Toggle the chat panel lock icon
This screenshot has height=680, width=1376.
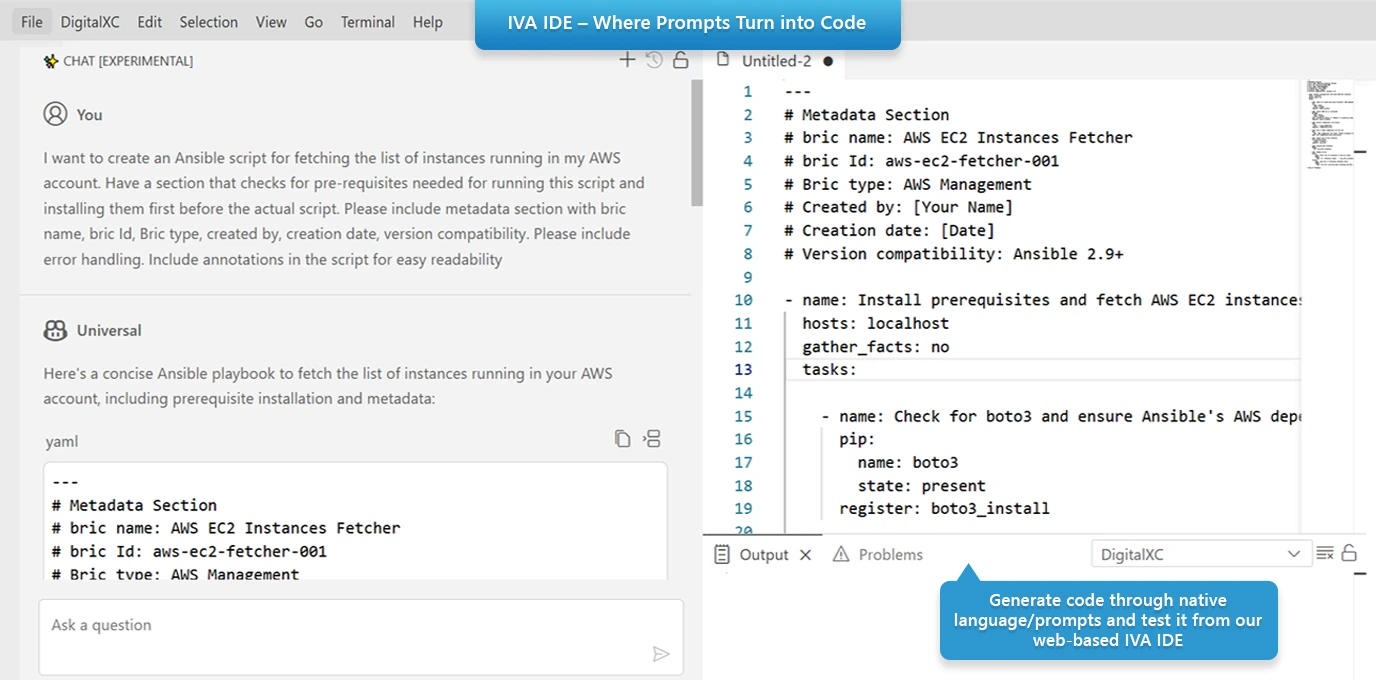pos(680,60)
